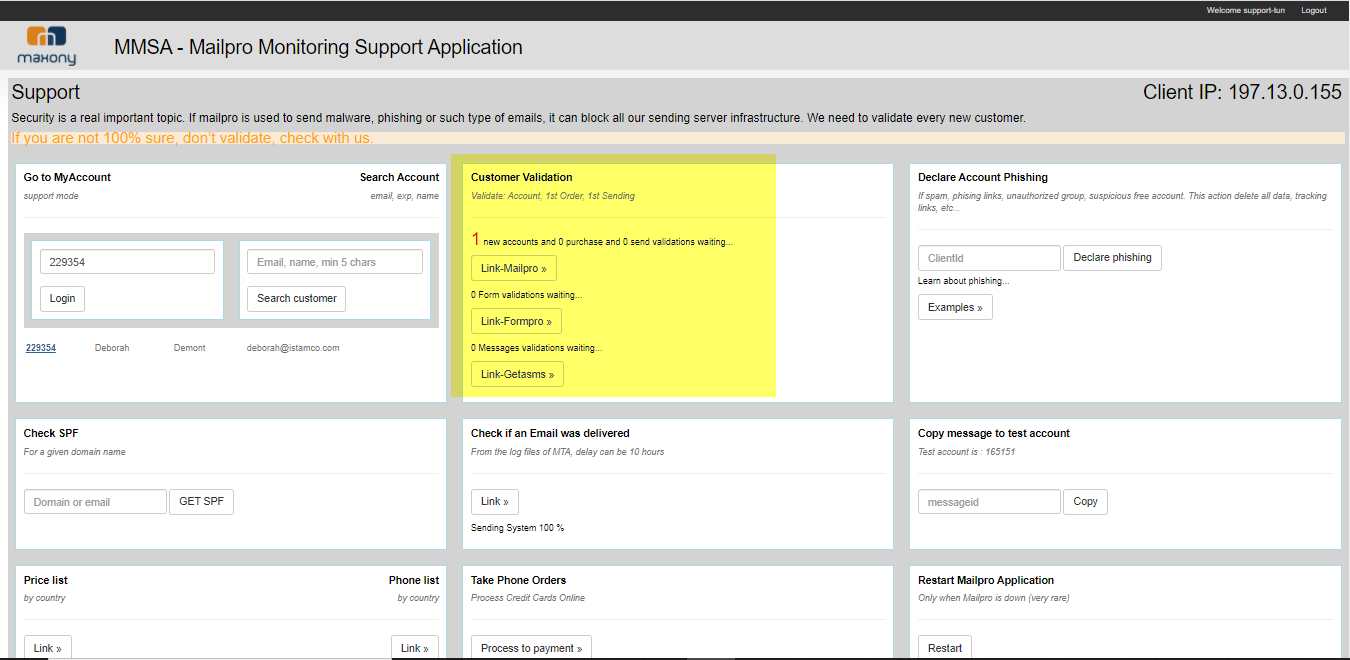Open the Price list Link button
This screenshot has width=1350, height=660.
(48, 648)
